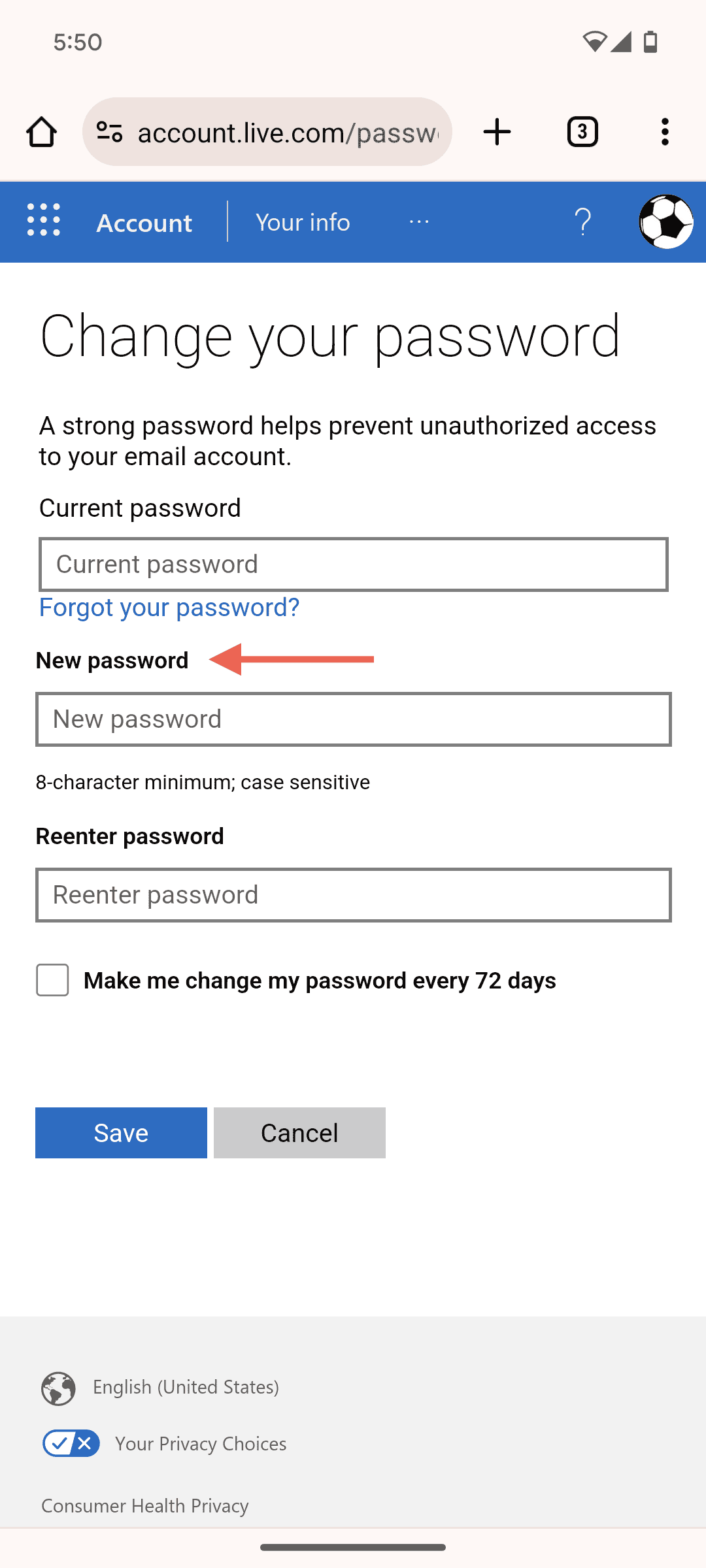Tap the browser home icon
This screenshot has height=1568, width=706.
[x=41, y=132]
